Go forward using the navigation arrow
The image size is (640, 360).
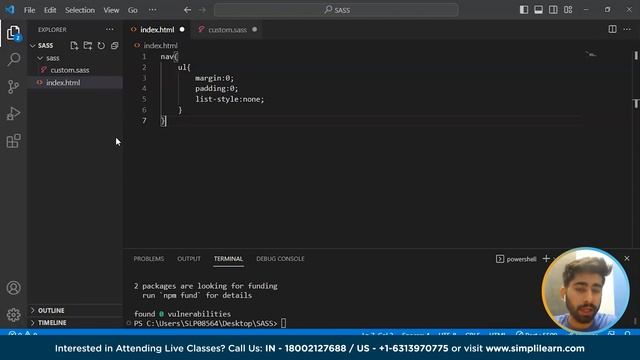pyautogui.click(x=202, y=10)
